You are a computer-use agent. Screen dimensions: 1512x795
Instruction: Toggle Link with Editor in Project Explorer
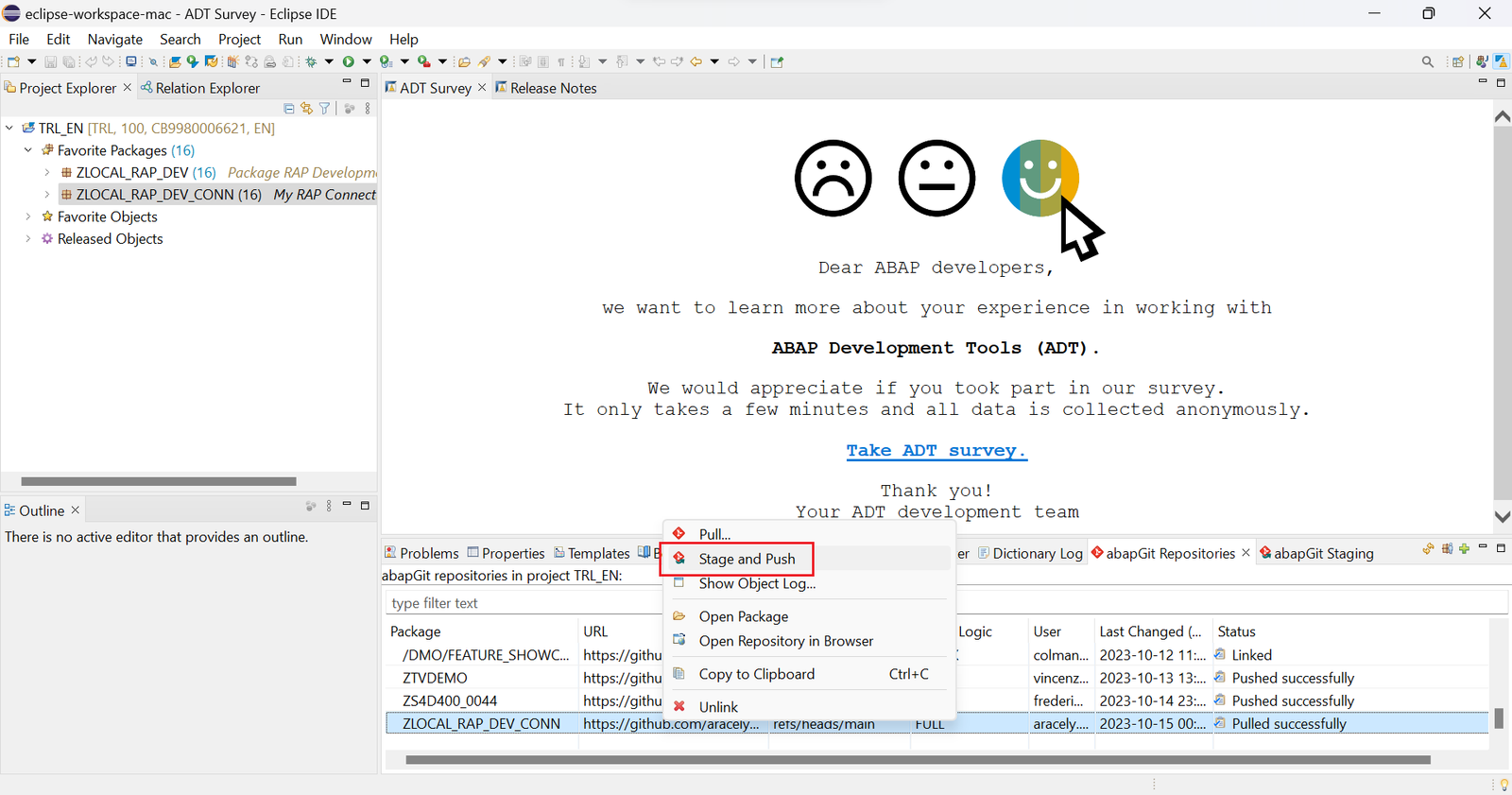point(306,109)
